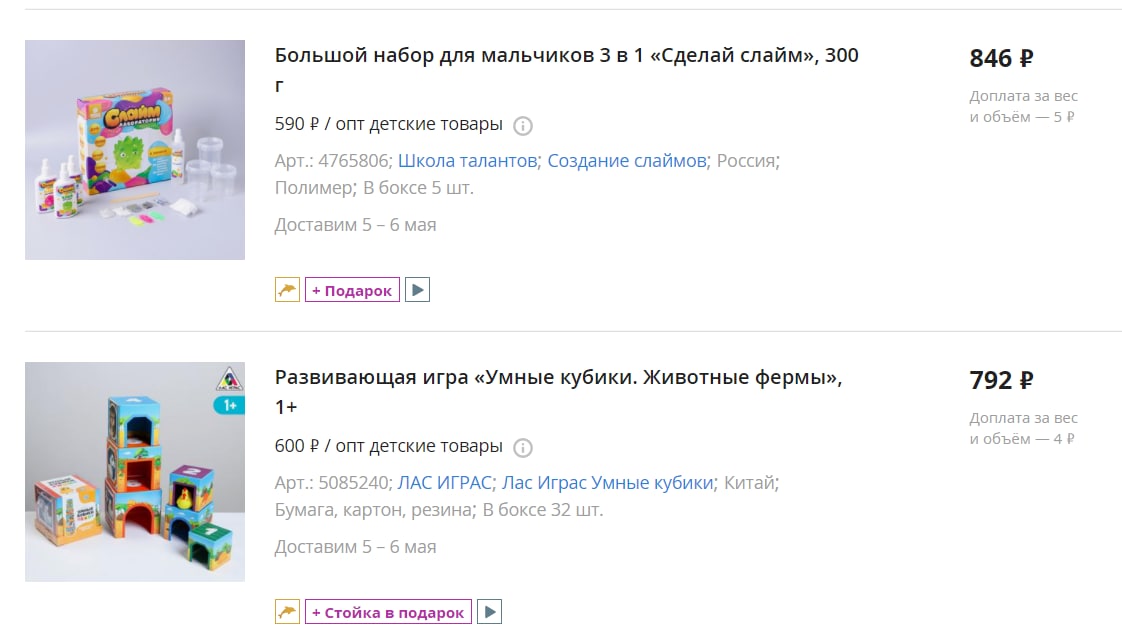Open the '+ Стойка в подарок' badge

click(389, 612)
